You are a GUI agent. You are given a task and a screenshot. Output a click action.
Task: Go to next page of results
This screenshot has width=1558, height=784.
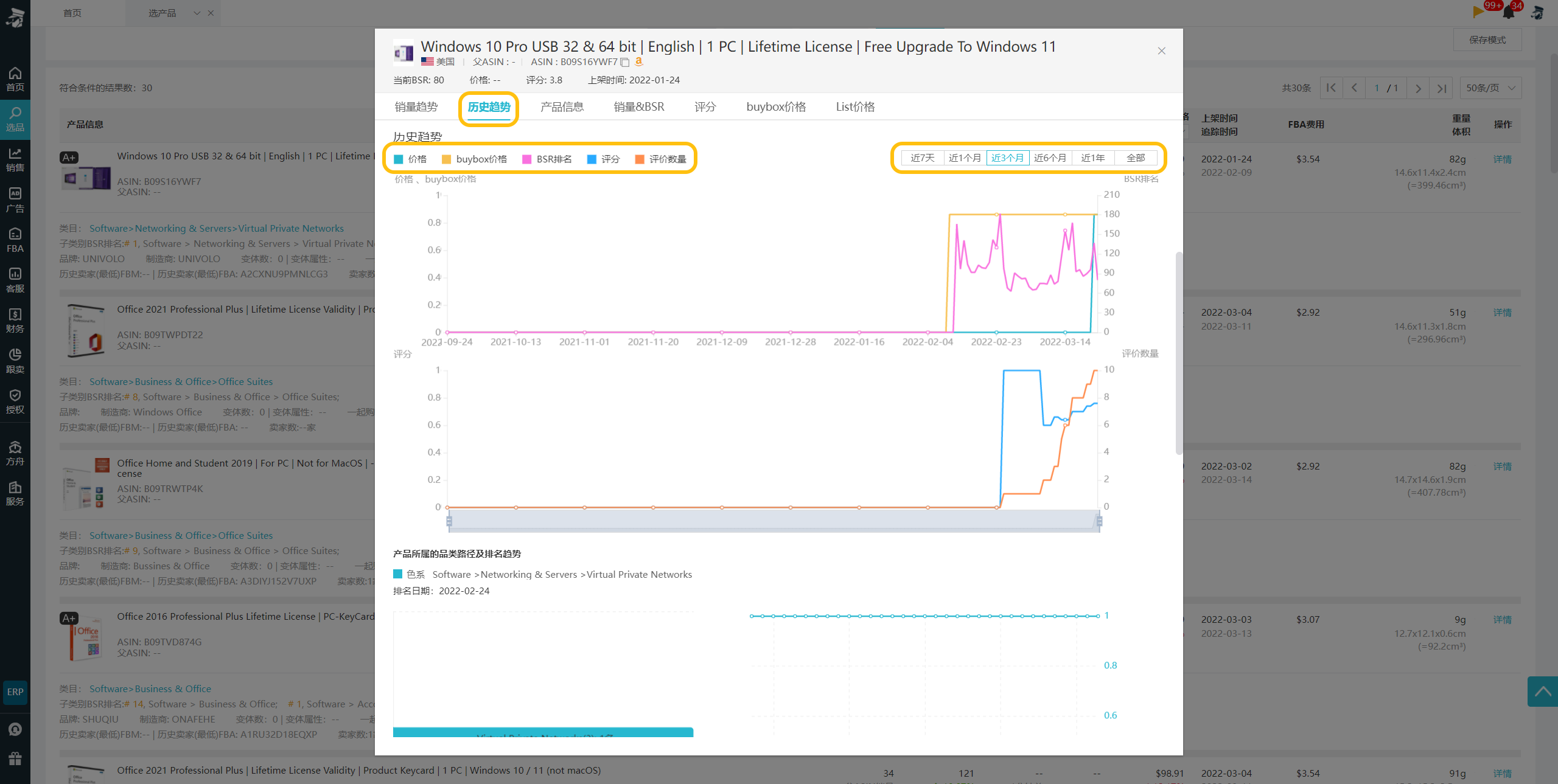[1418, 88]
